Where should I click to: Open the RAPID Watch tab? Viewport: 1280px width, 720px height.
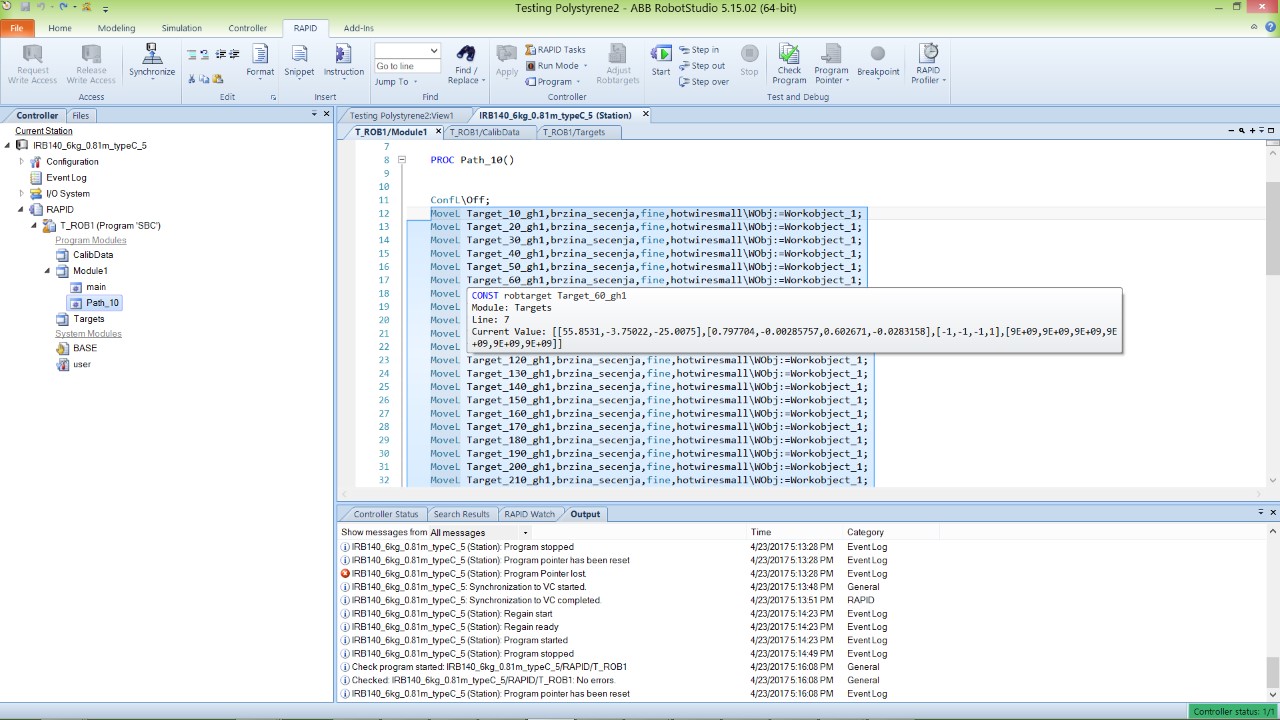(x=529, y=514)
